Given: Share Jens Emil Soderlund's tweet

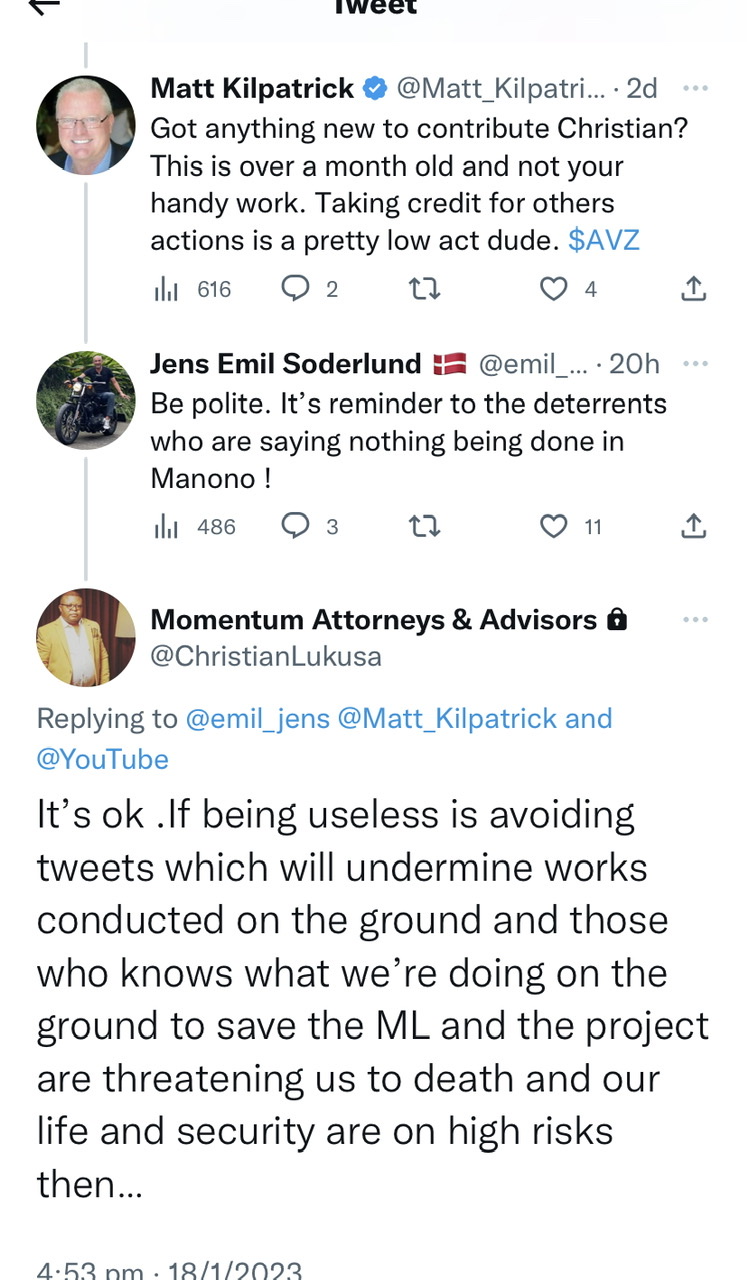Looking at the screenshot, I should click(x=694, y=526).
